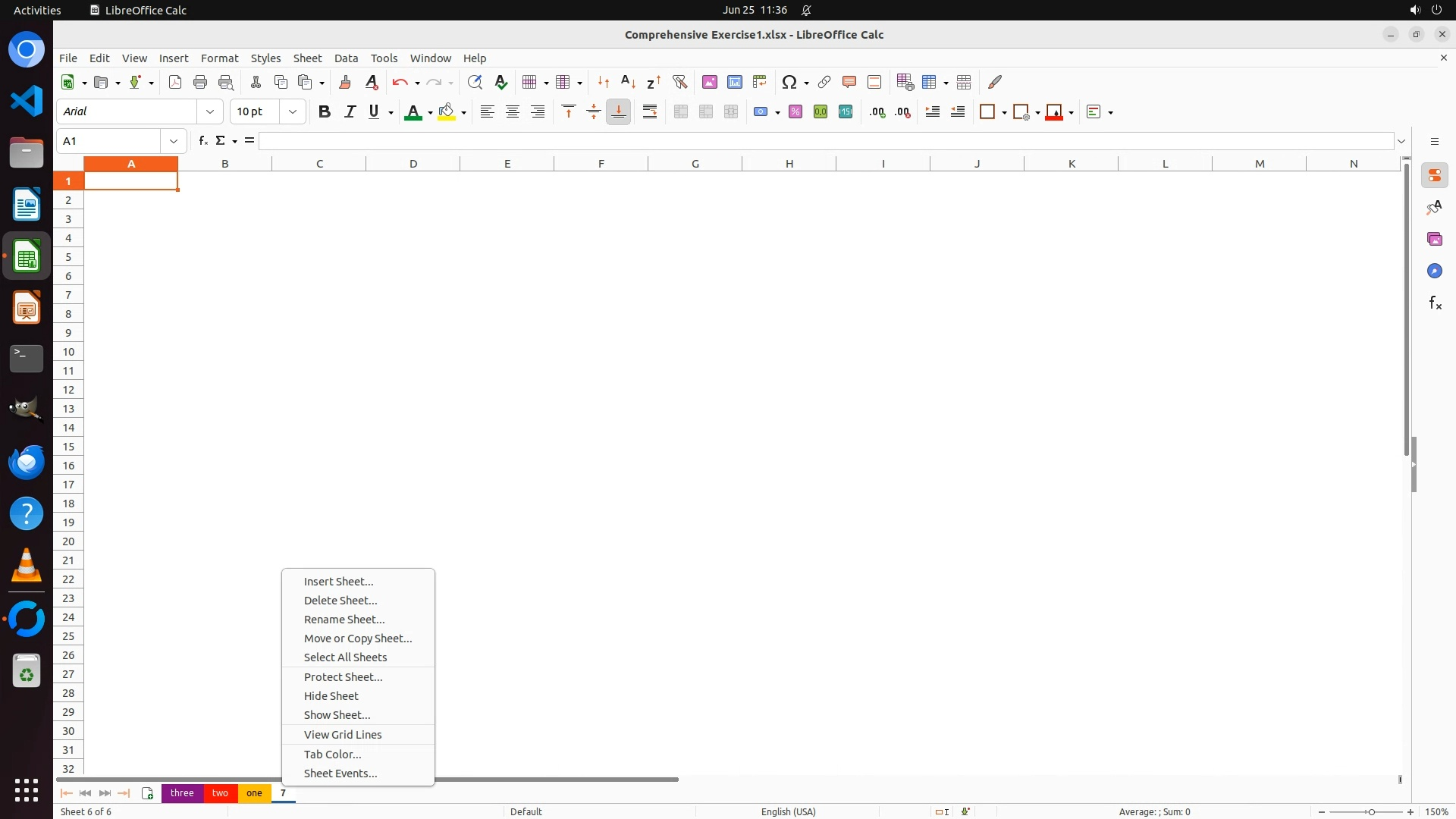Screen dimensions: 1456x819
Task: Toggle Bold formatting
Action: point(325,112)
